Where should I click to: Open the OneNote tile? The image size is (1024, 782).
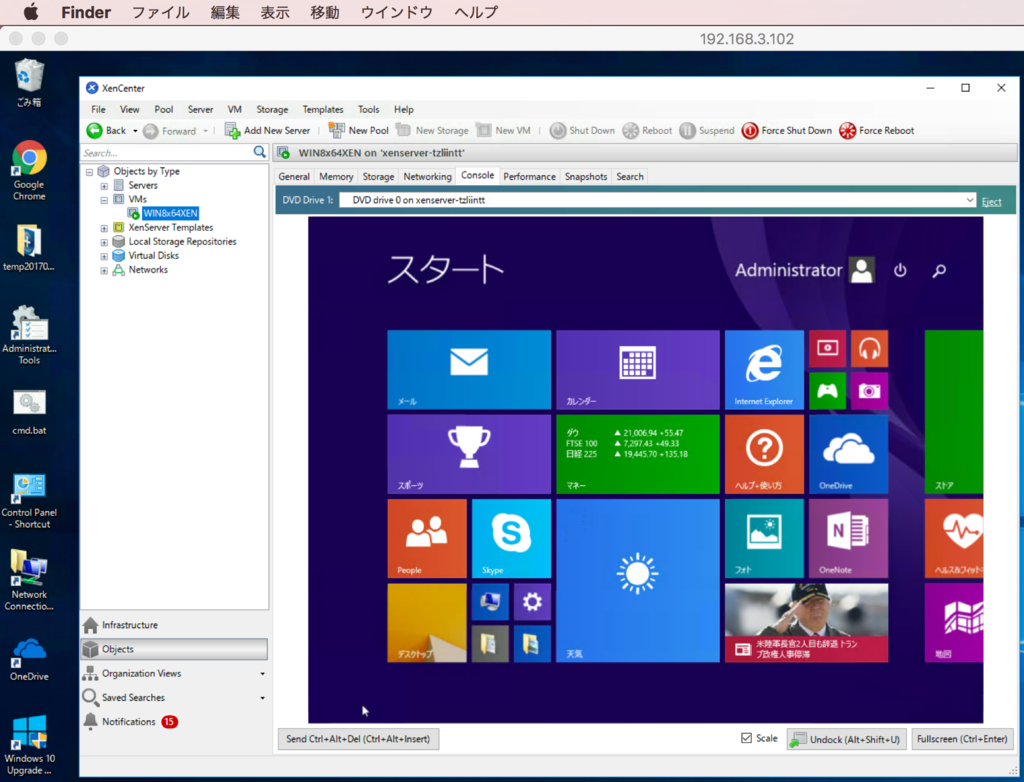click(848, 539)
